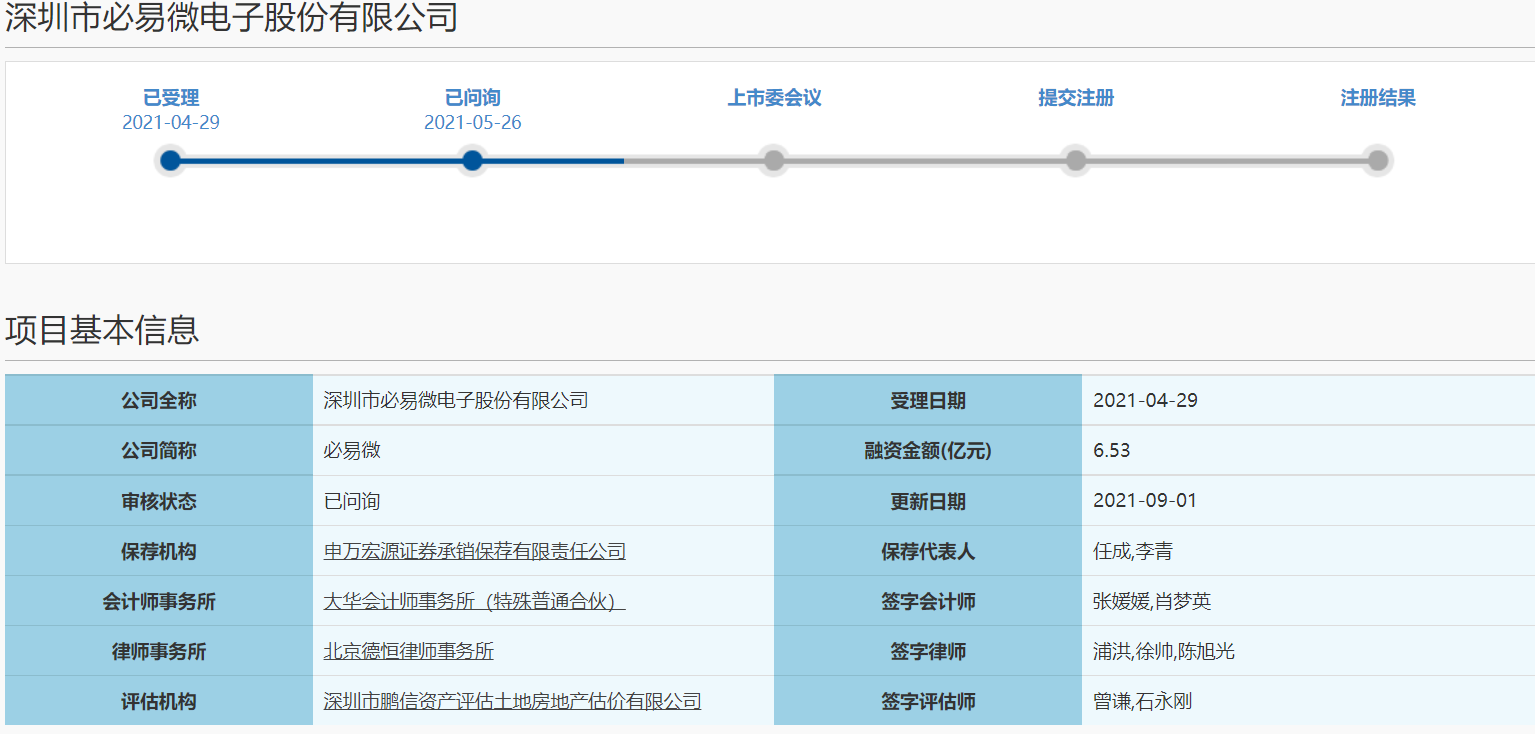1535x734 pixels.
Task: Click the 项目基本信息 section heading
Action: tap(102, 330)
